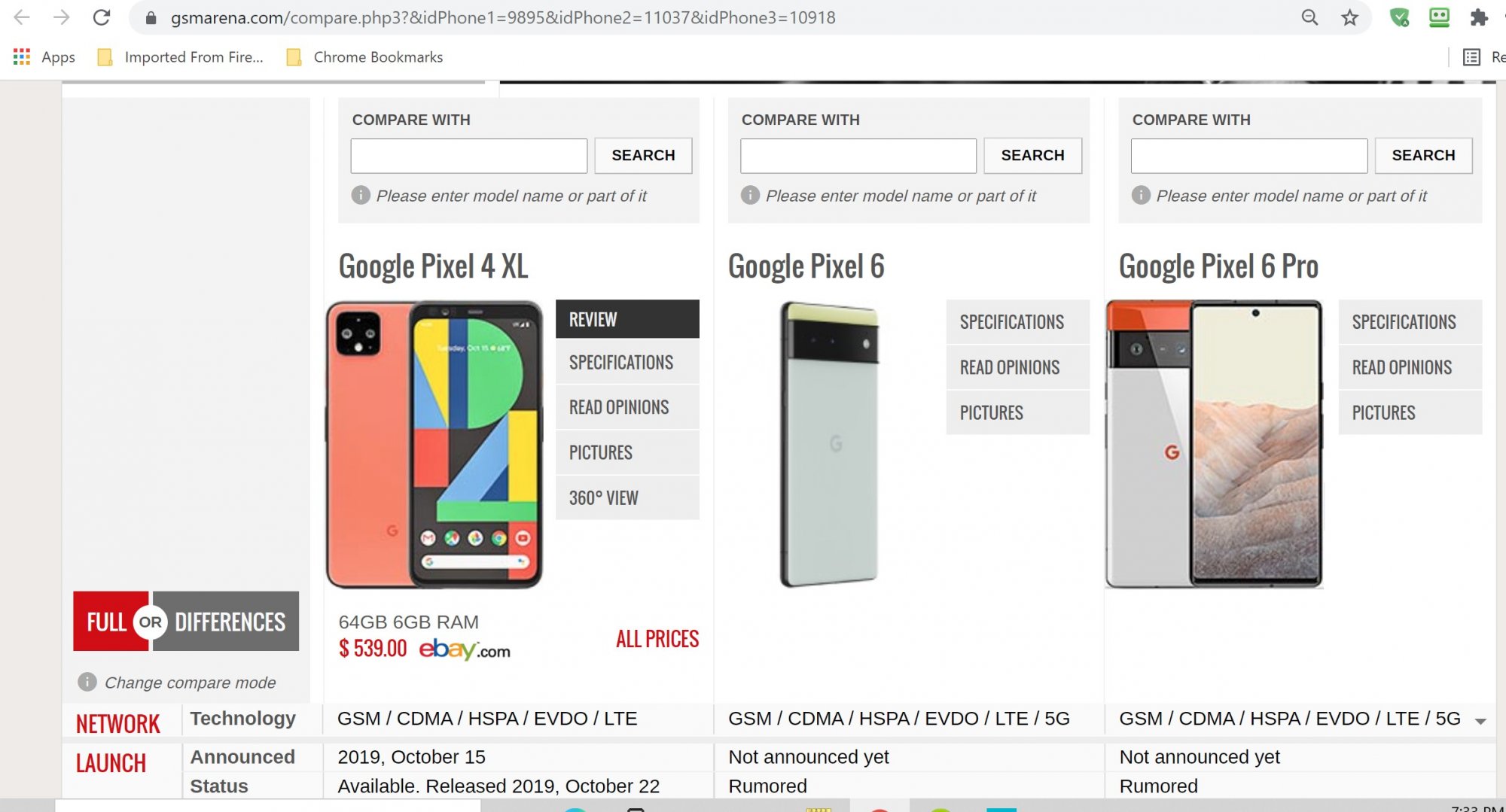Reload the GSMArena page
Screen dimensions: 1506x812
point(102,17)
